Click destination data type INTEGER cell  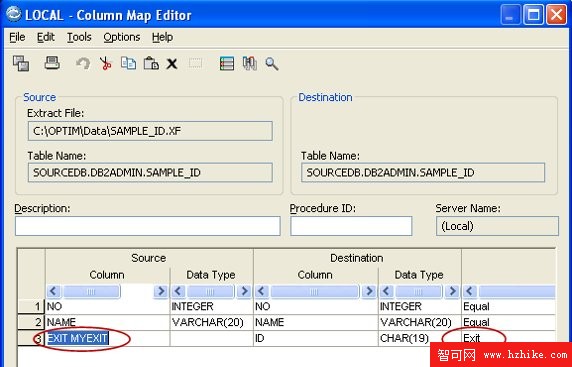tap(420, 306)
